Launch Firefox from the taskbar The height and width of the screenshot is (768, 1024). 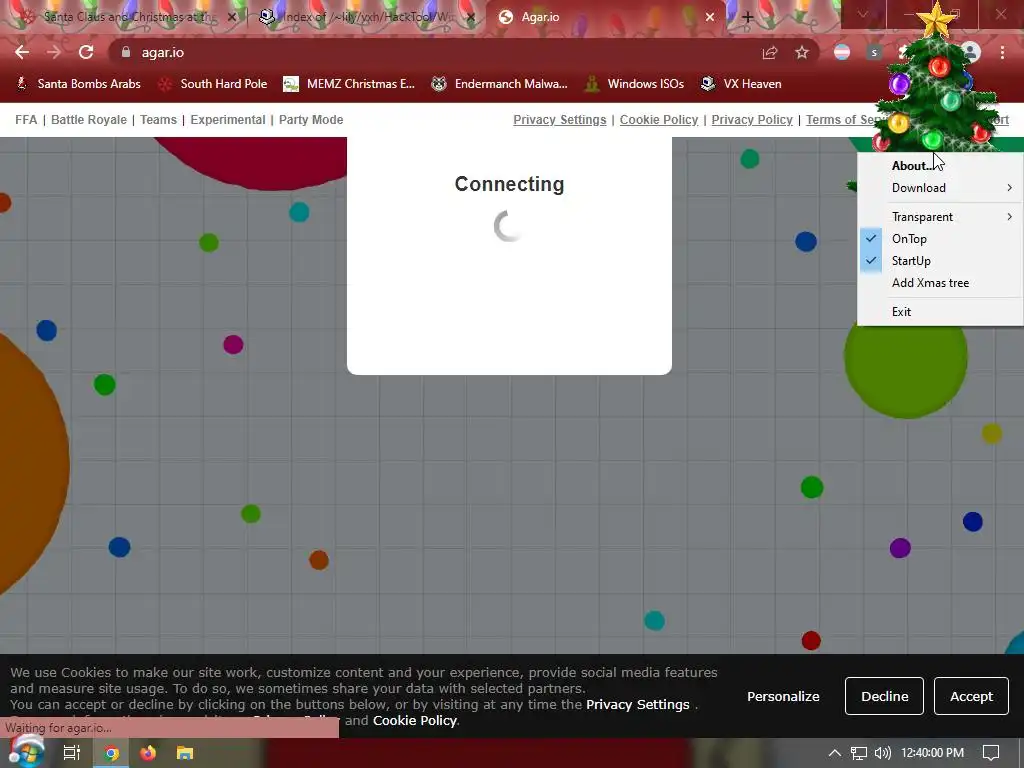[148, 753]
